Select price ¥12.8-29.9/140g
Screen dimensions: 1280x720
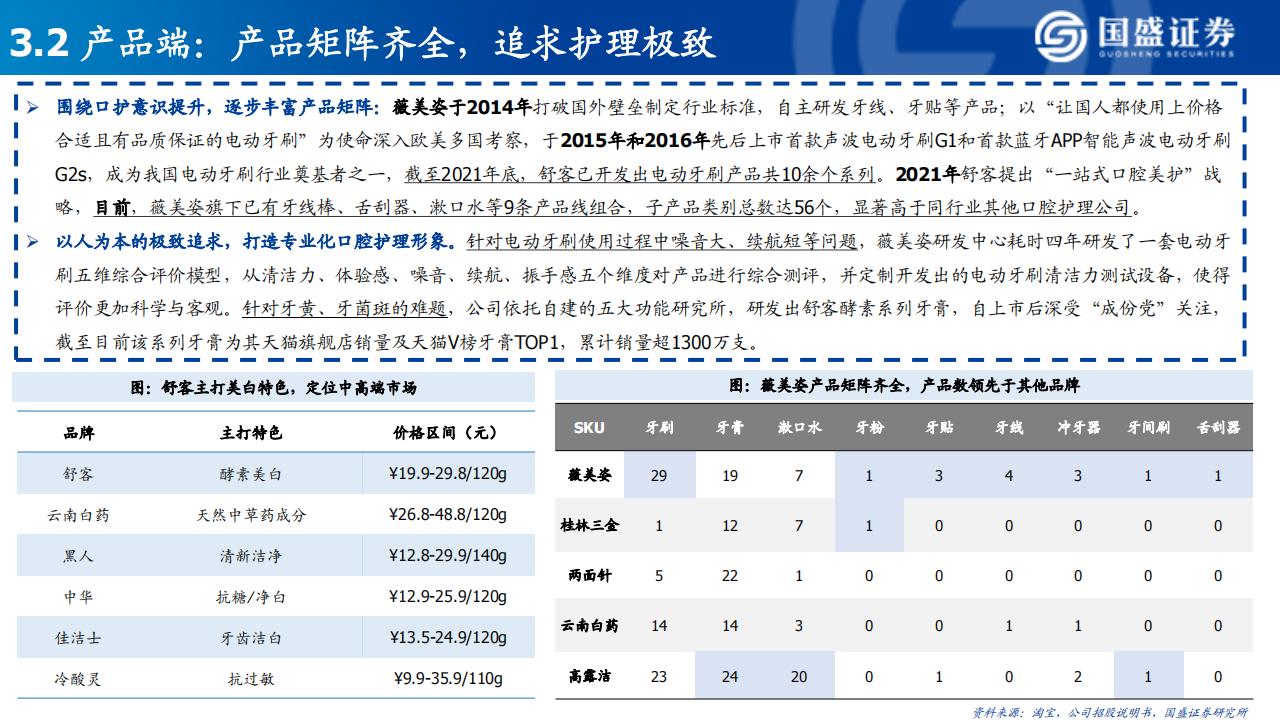click(448, 557)
